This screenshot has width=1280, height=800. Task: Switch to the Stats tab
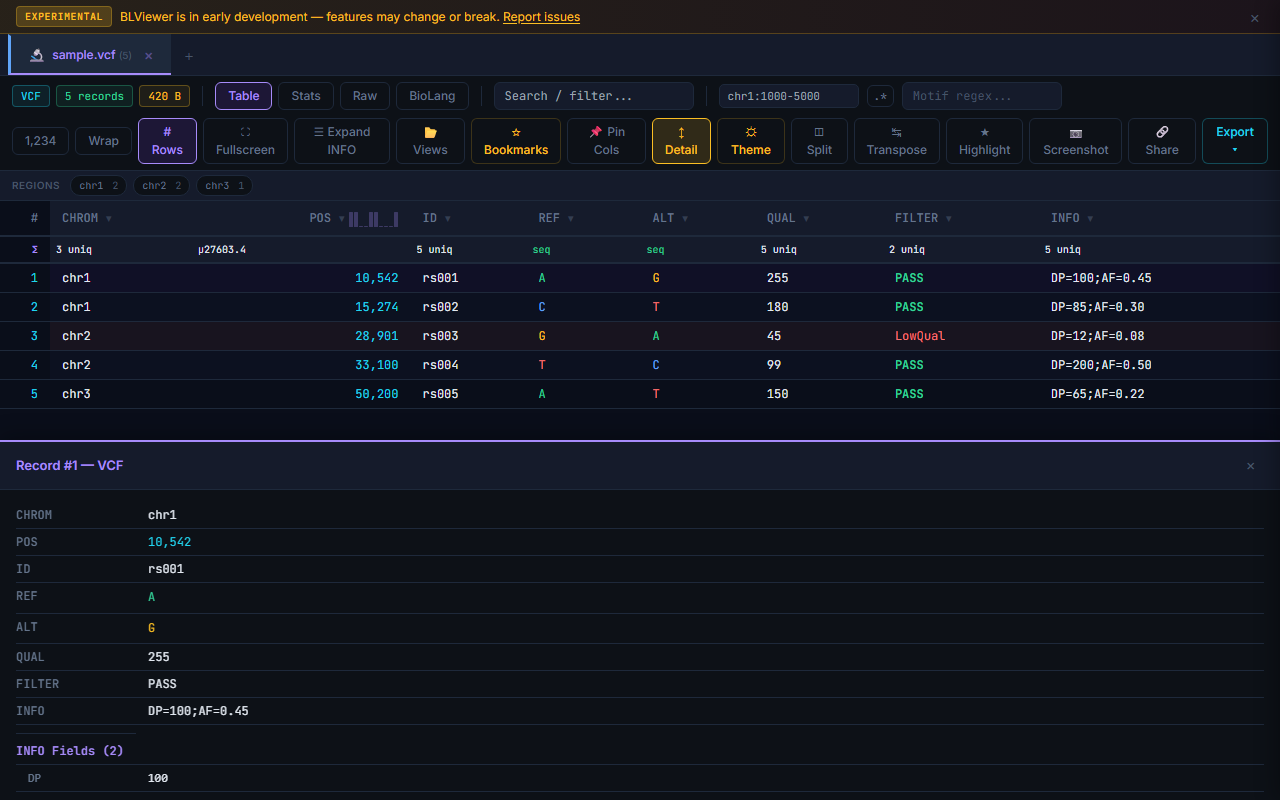(306, 96)
